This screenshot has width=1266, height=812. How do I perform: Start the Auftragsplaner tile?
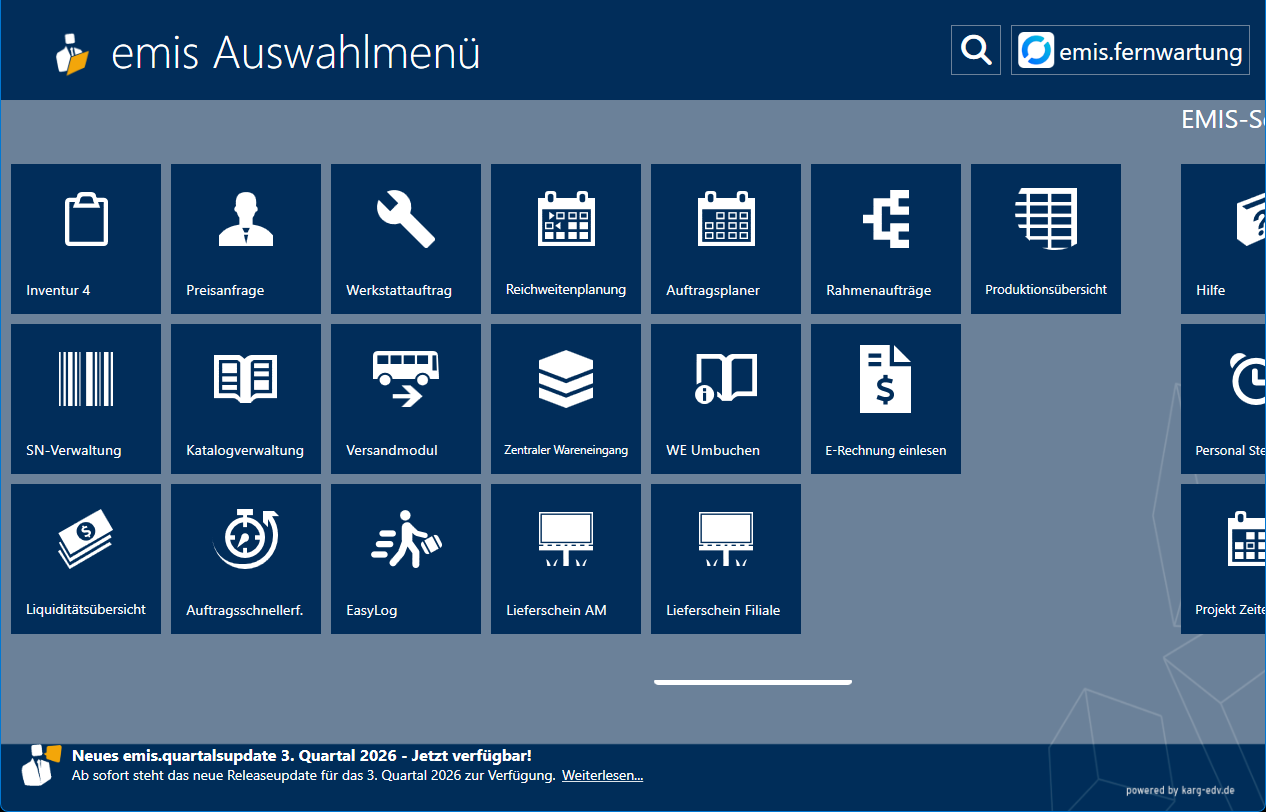(726, 239)
